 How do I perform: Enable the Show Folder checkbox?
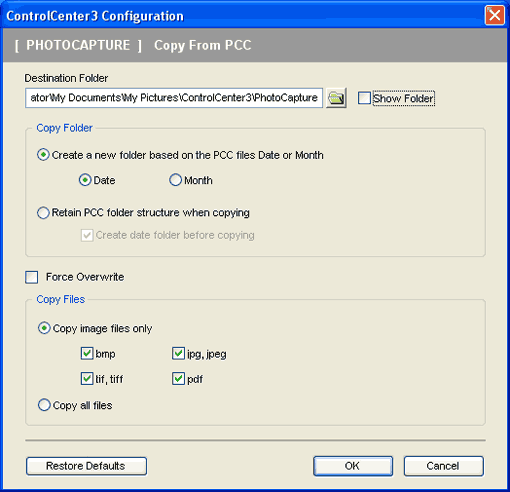(364, 98)
